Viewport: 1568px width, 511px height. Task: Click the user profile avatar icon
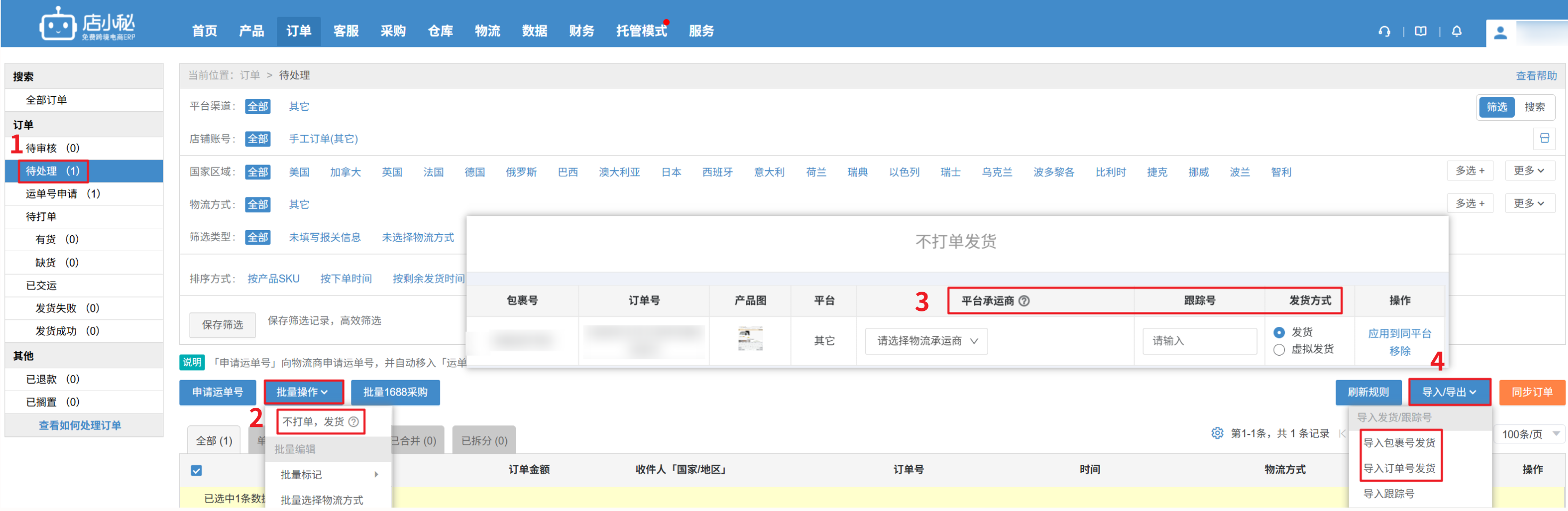point(1500,32)
